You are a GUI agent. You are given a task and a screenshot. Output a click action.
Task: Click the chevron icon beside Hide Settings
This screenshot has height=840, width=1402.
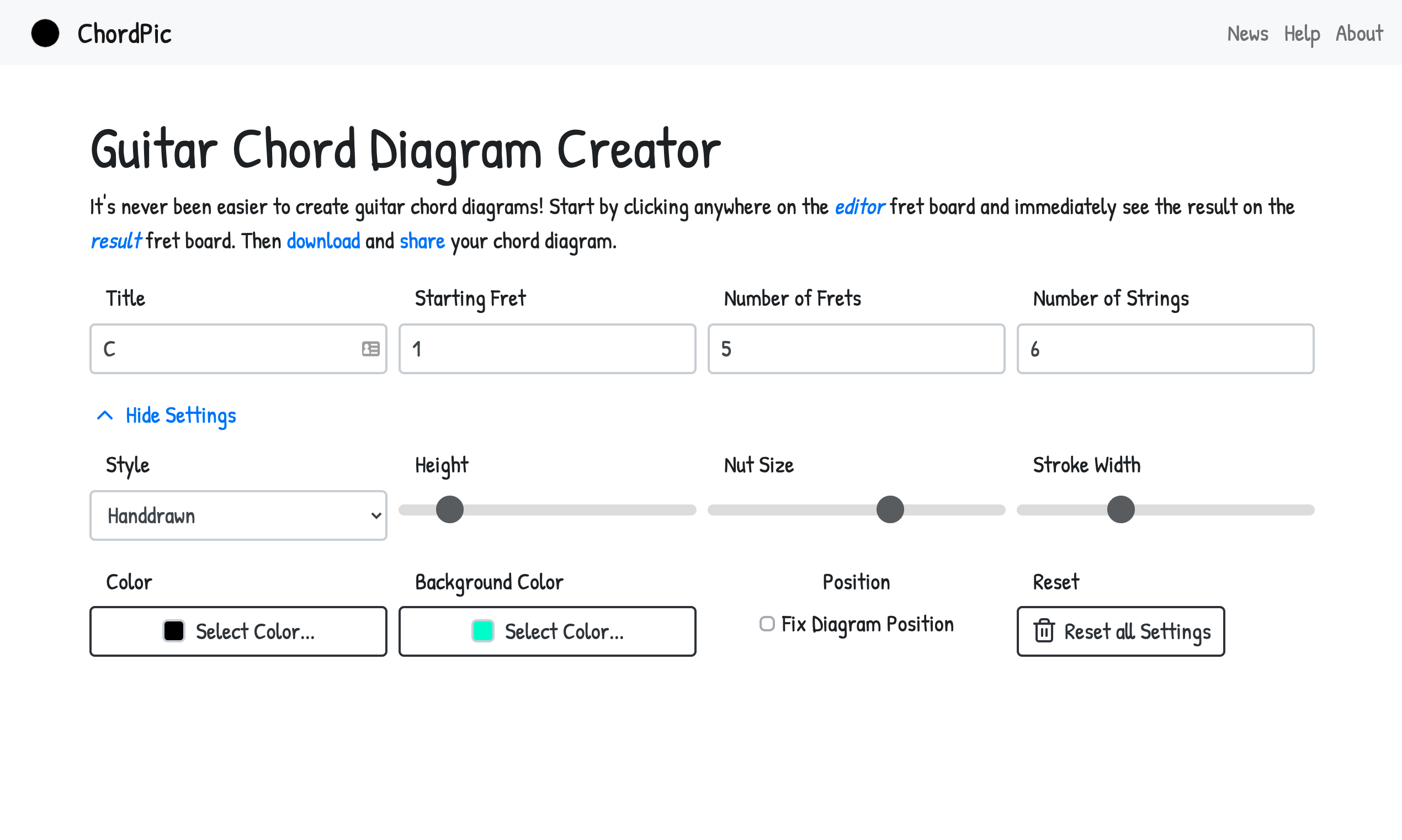click(104, 415)
